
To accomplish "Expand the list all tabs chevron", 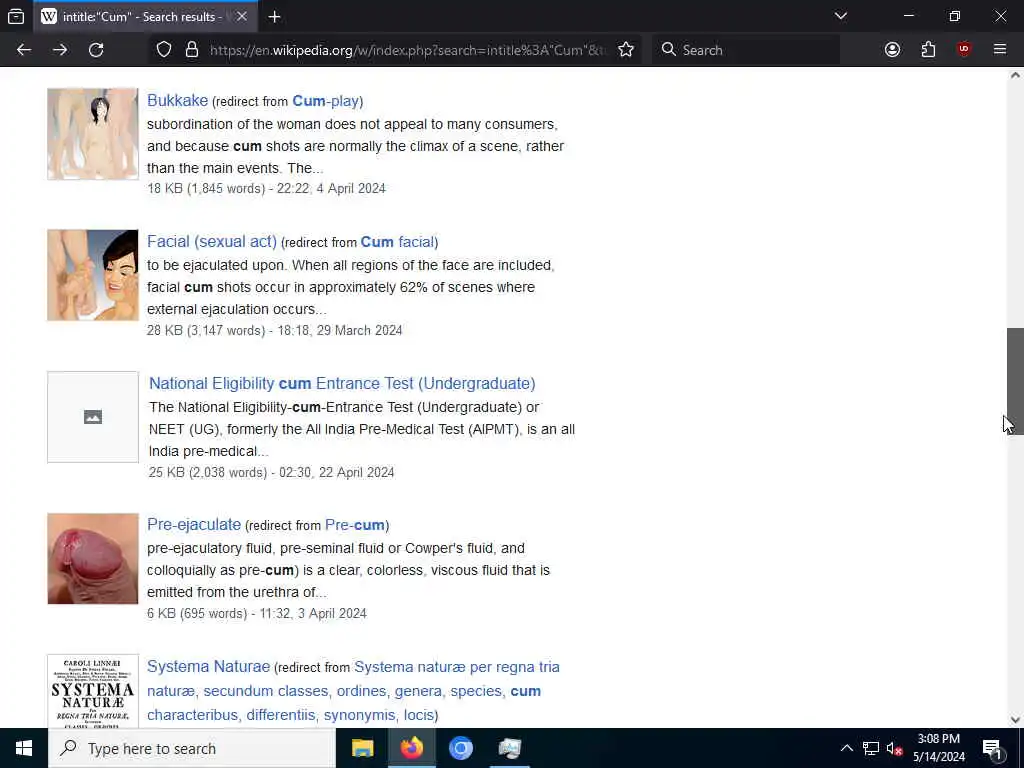I will (841, 16).
